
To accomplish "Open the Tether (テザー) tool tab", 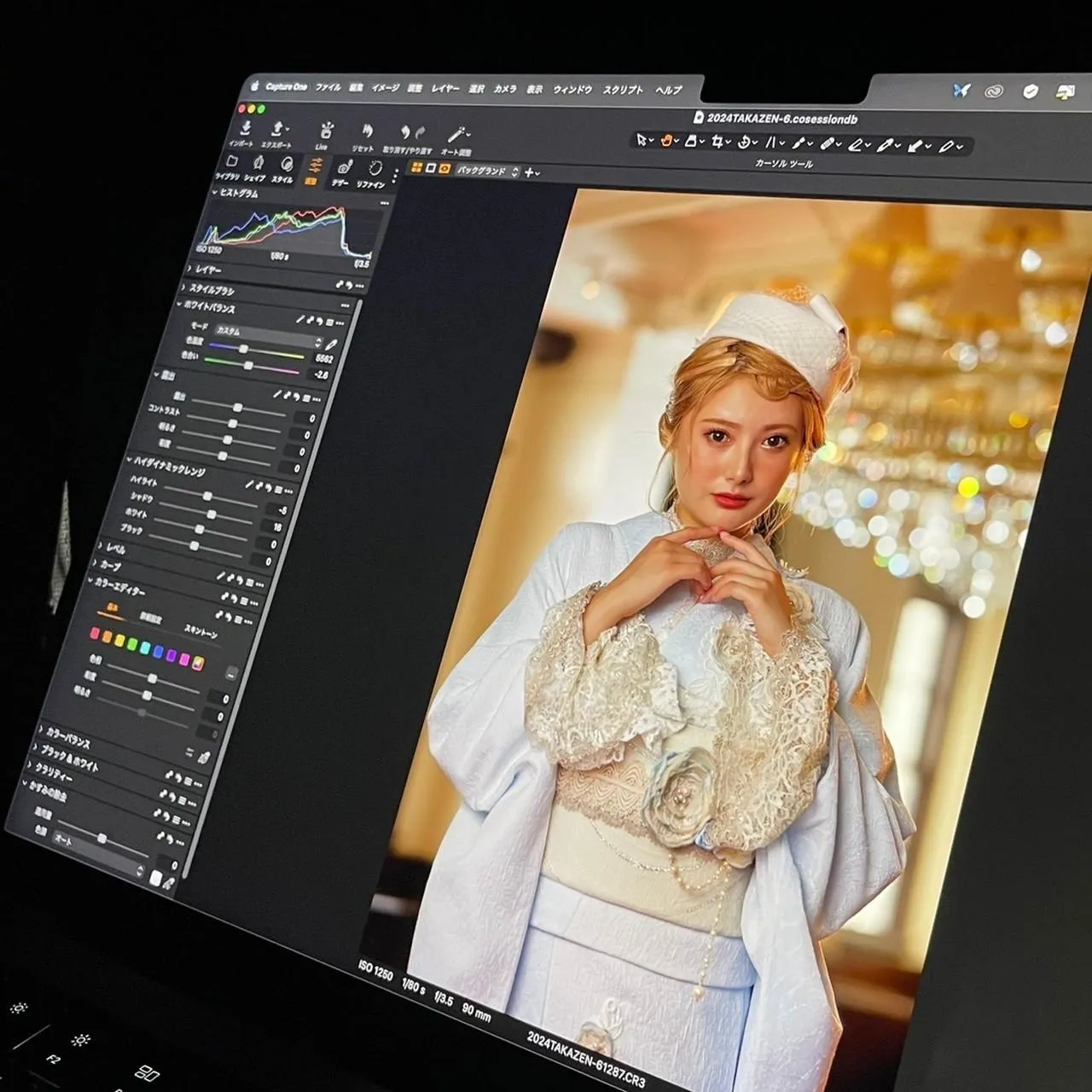I will pyautogui.click(x=344, y=168).
